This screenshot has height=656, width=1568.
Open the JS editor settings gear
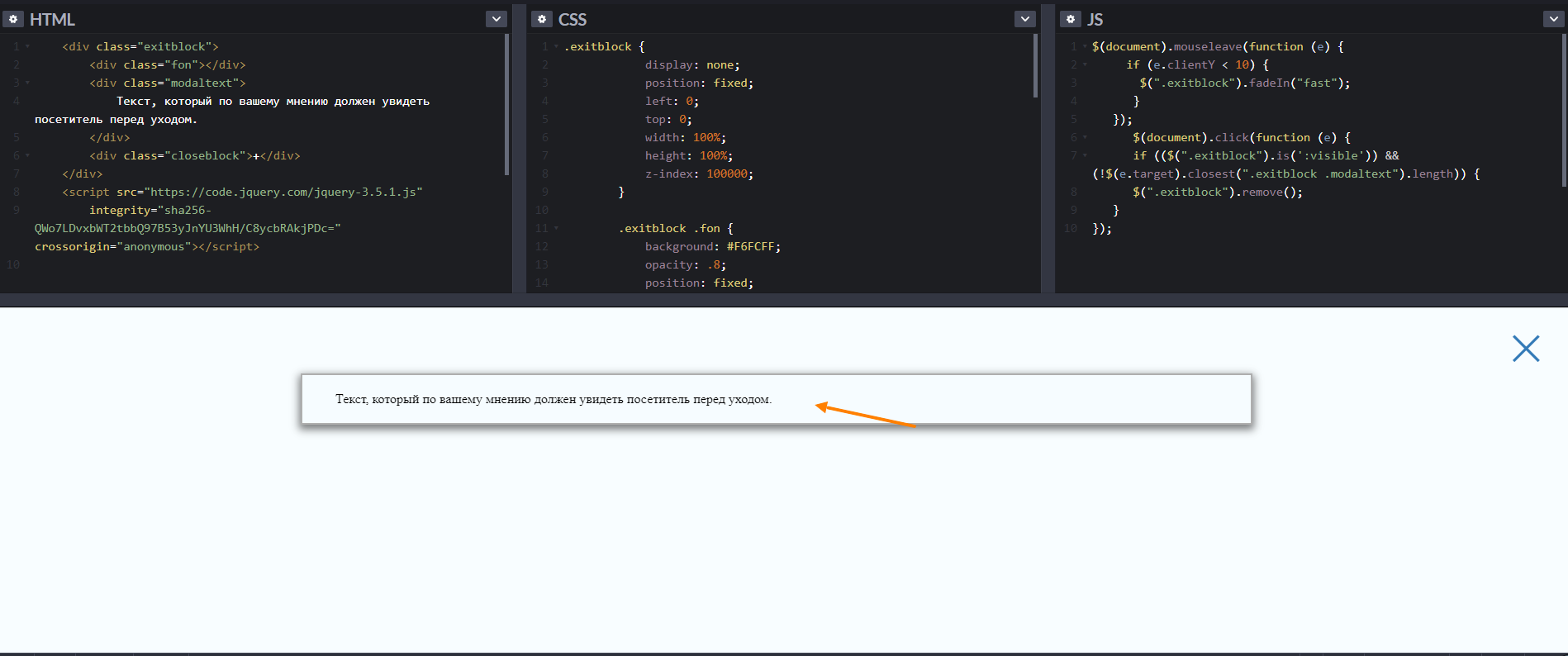tap(1071, 19)
